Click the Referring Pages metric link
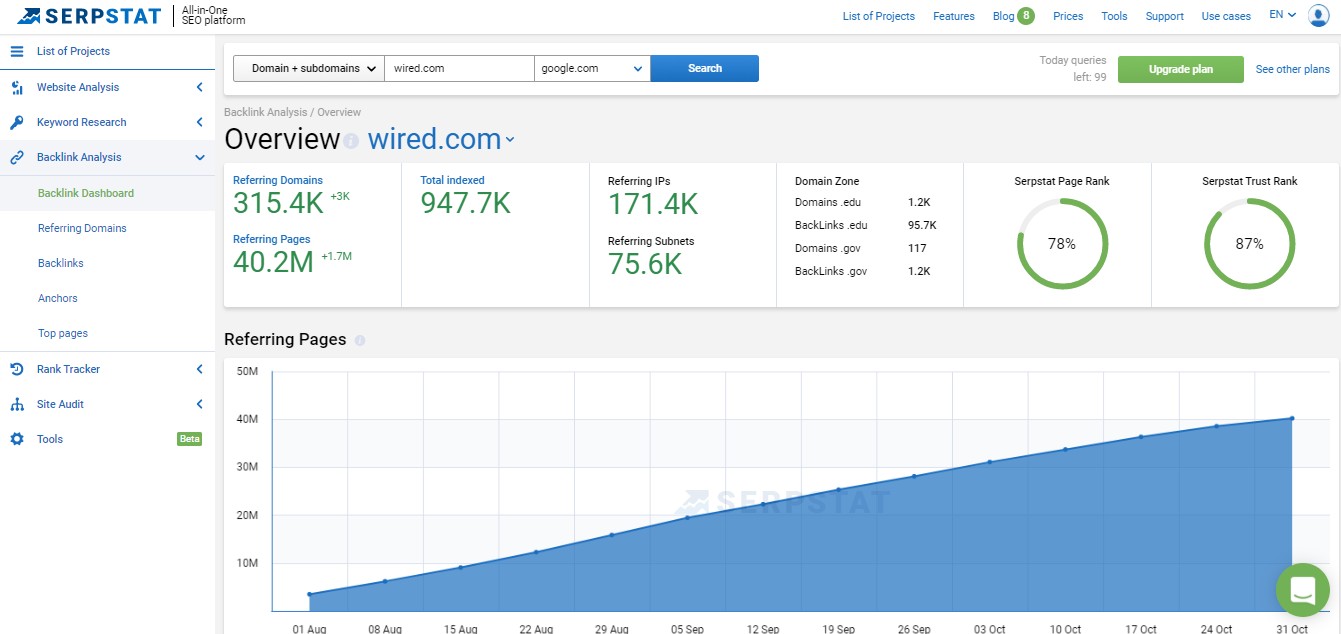The image size is (1341, 634). point(272,239)
